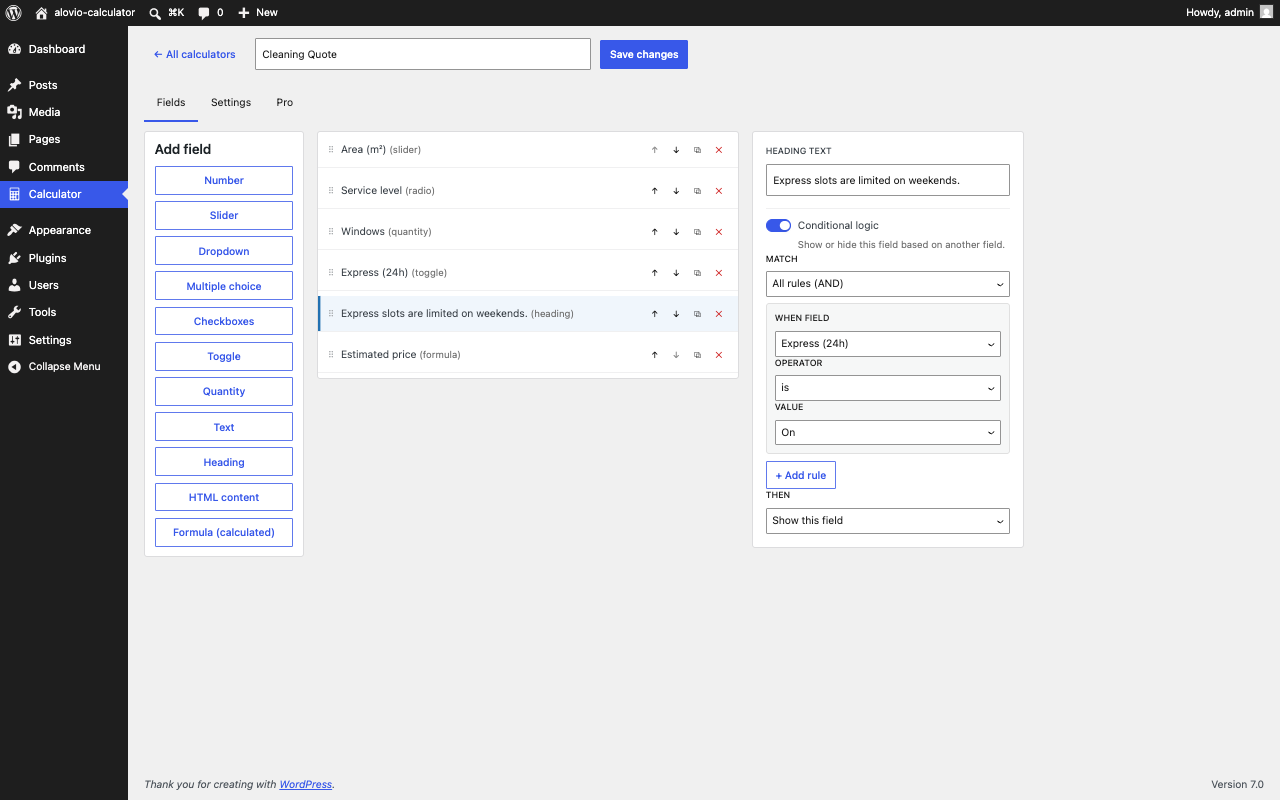Move Windows field up

coord(655,232)
